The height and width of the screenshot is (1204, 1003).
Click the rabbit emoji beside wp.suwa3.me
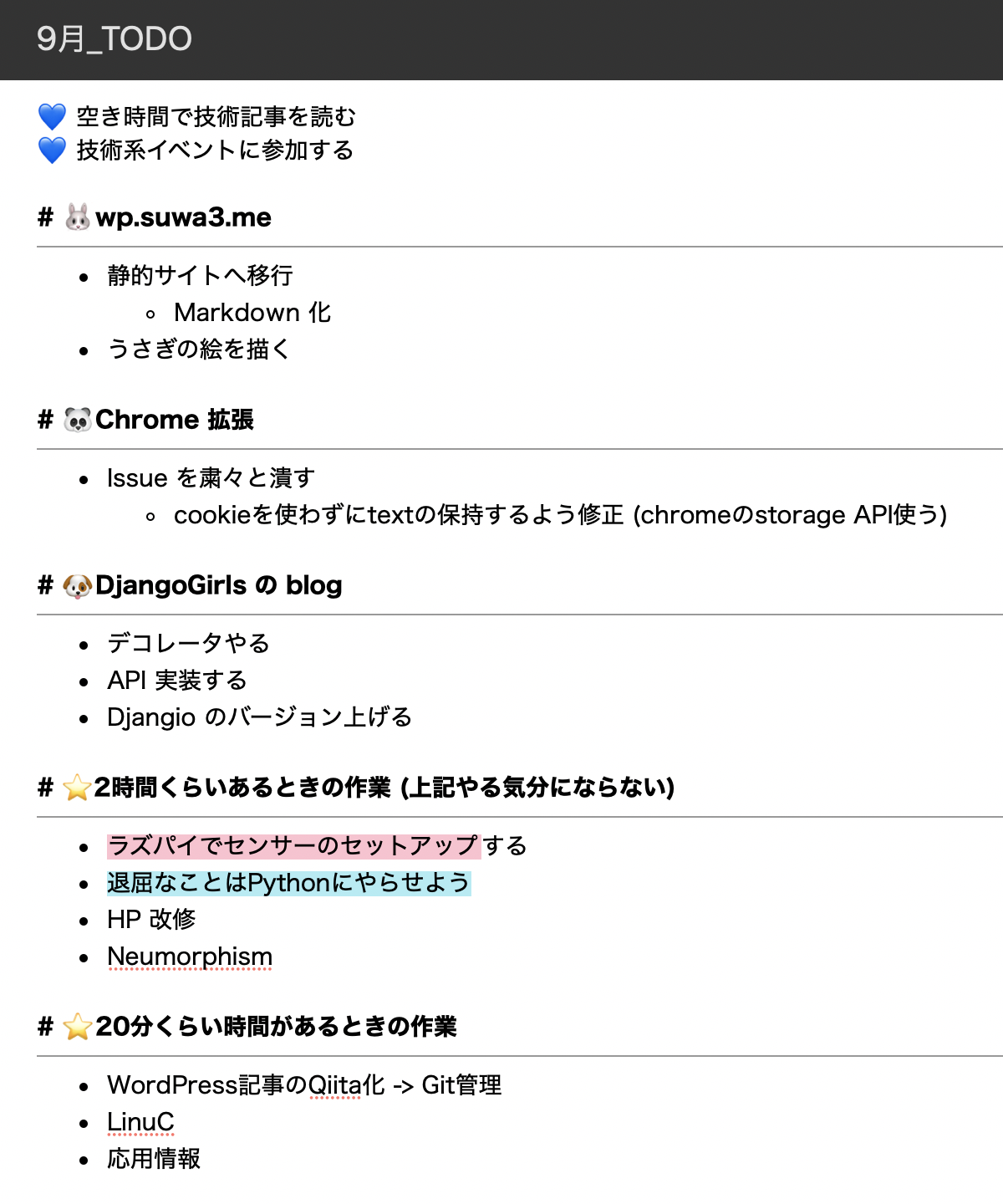[x=78, y=217]
